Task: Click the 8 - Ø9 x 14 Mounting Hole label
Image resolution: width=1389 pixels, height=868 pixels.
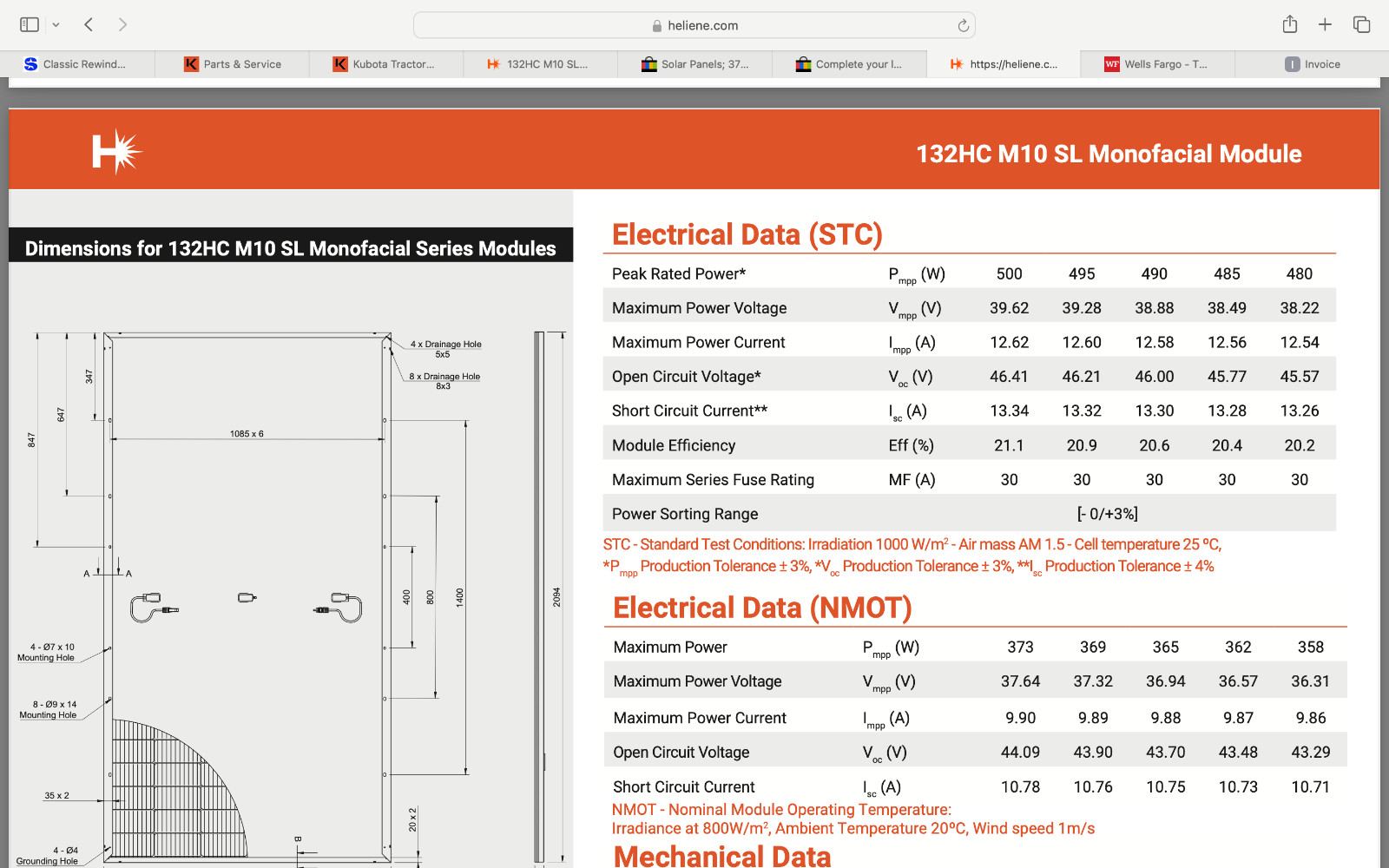Action: (49, 710)
